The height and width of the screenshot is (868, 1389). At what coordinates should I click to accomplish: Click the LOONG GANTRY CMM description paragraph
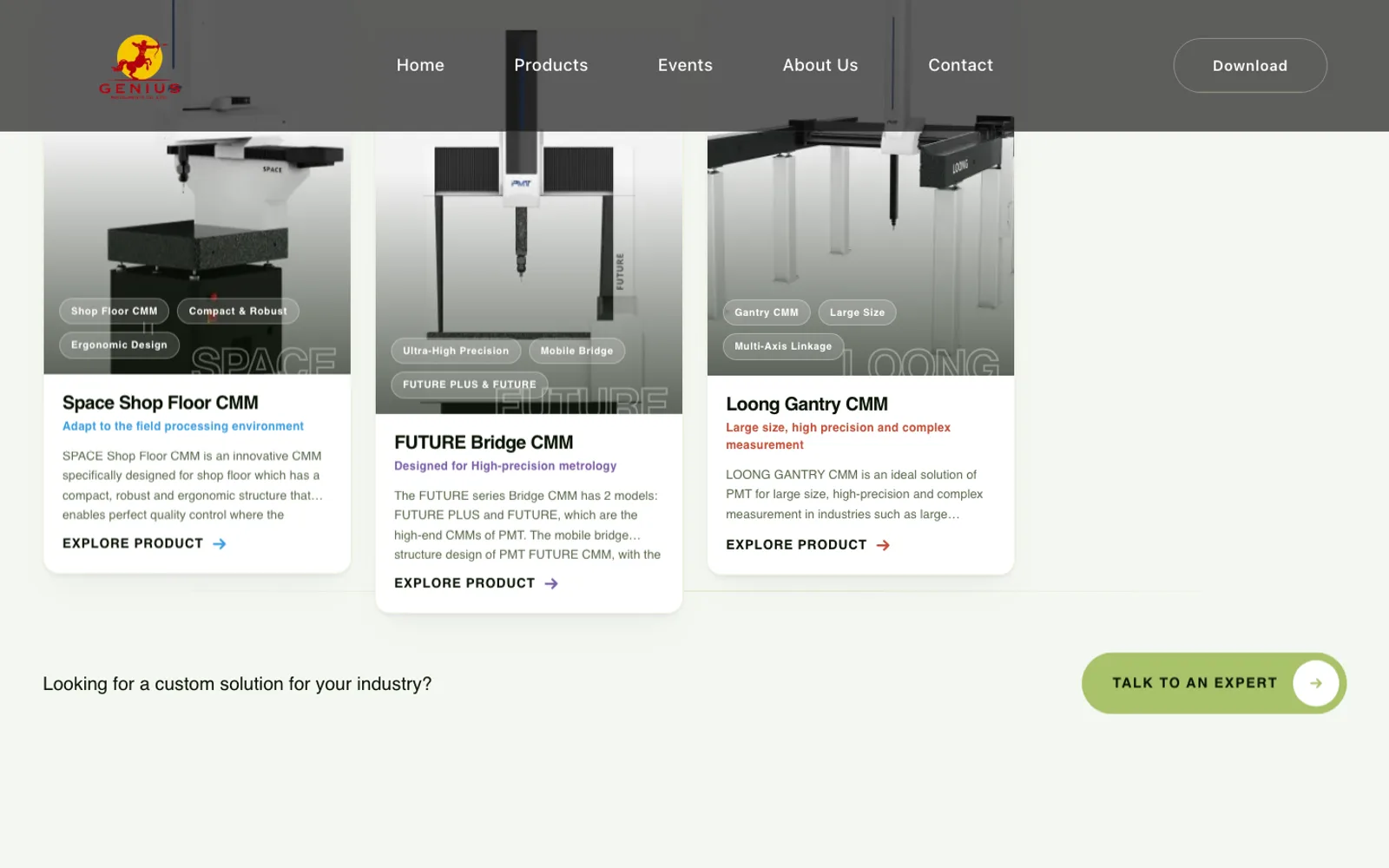click(854, 495)
